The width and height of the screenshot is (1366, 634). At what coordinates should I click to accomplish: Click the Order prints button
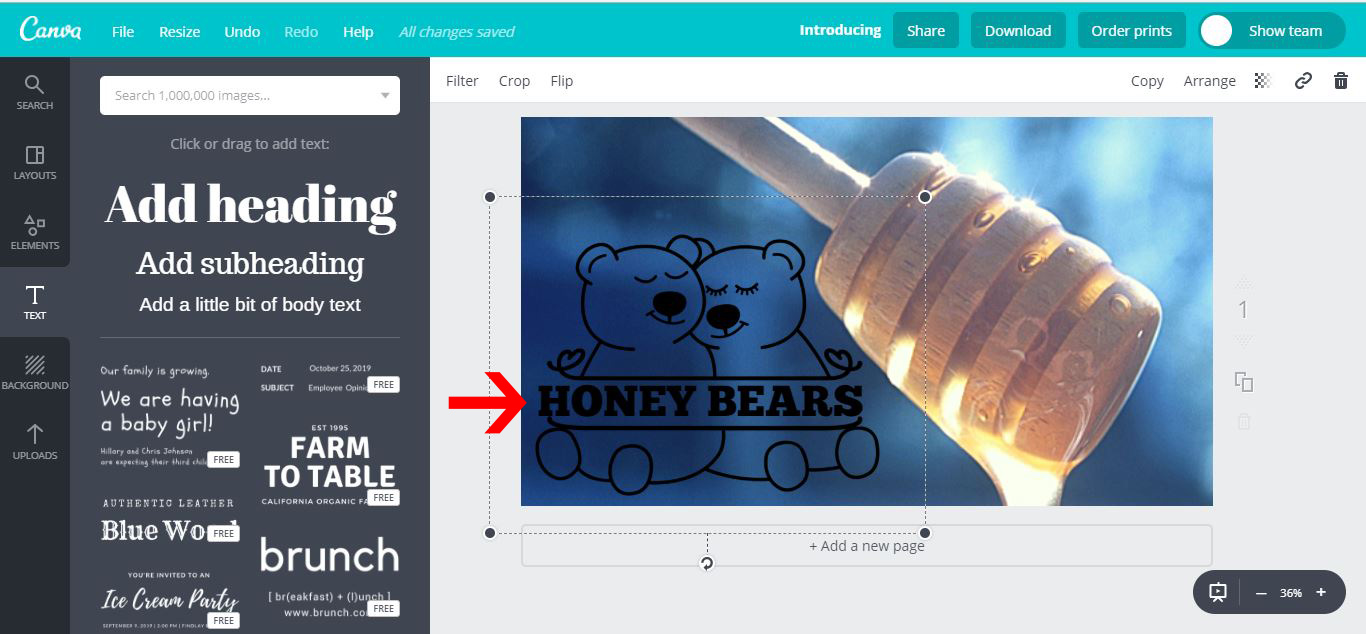1131,30
